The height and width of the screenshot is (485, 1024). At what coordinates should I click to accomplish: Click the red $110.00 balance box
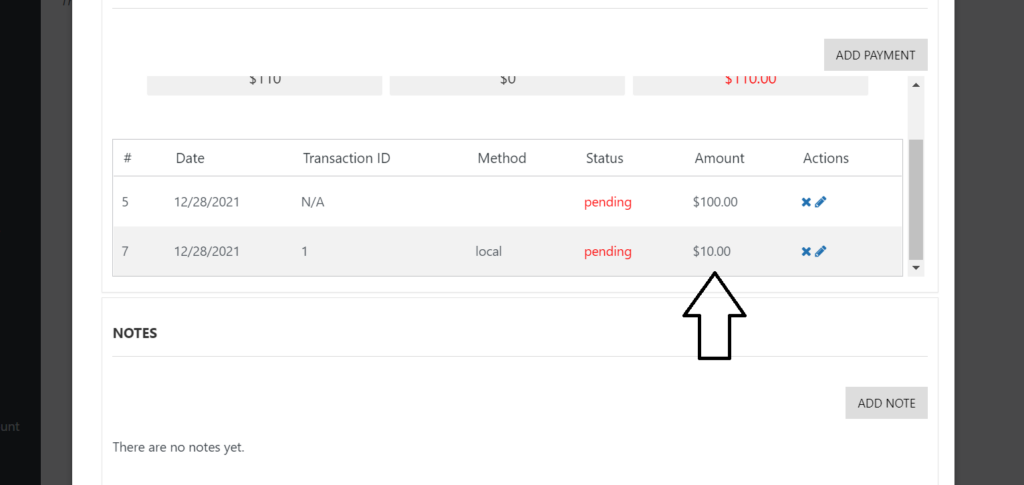tap(750, 85)
